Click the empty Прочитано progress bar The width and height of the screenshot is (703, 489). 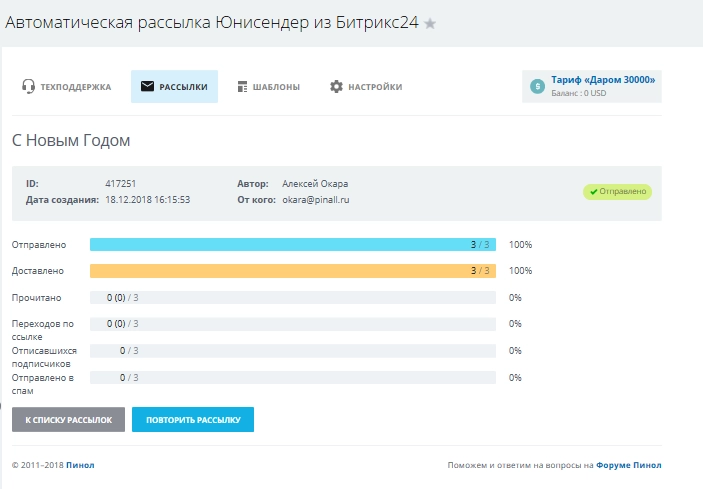coord(300,297)
